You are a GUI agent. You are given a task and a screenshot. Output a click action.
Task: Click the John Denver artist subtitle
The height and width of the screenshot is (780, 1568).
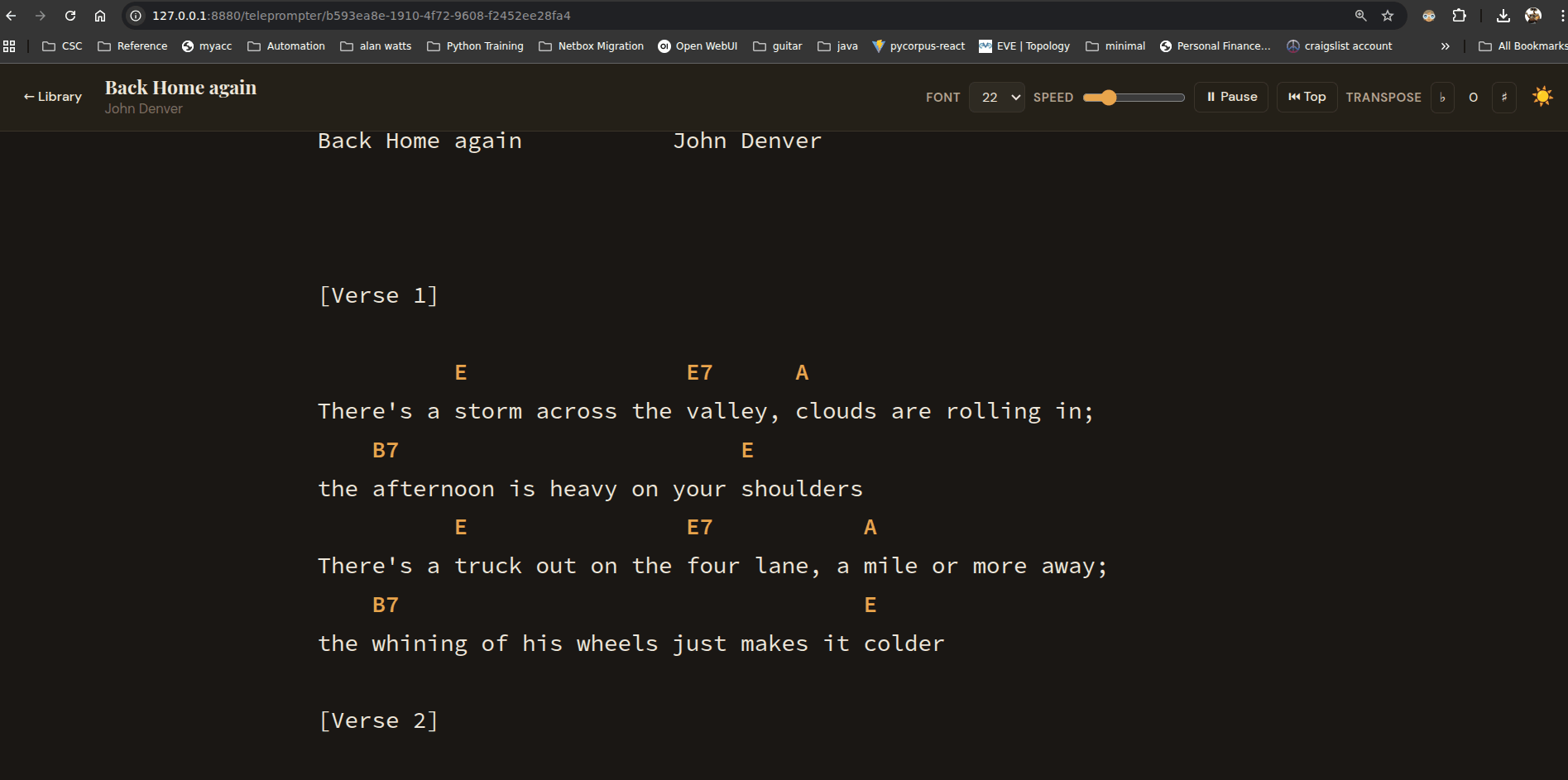143,109
